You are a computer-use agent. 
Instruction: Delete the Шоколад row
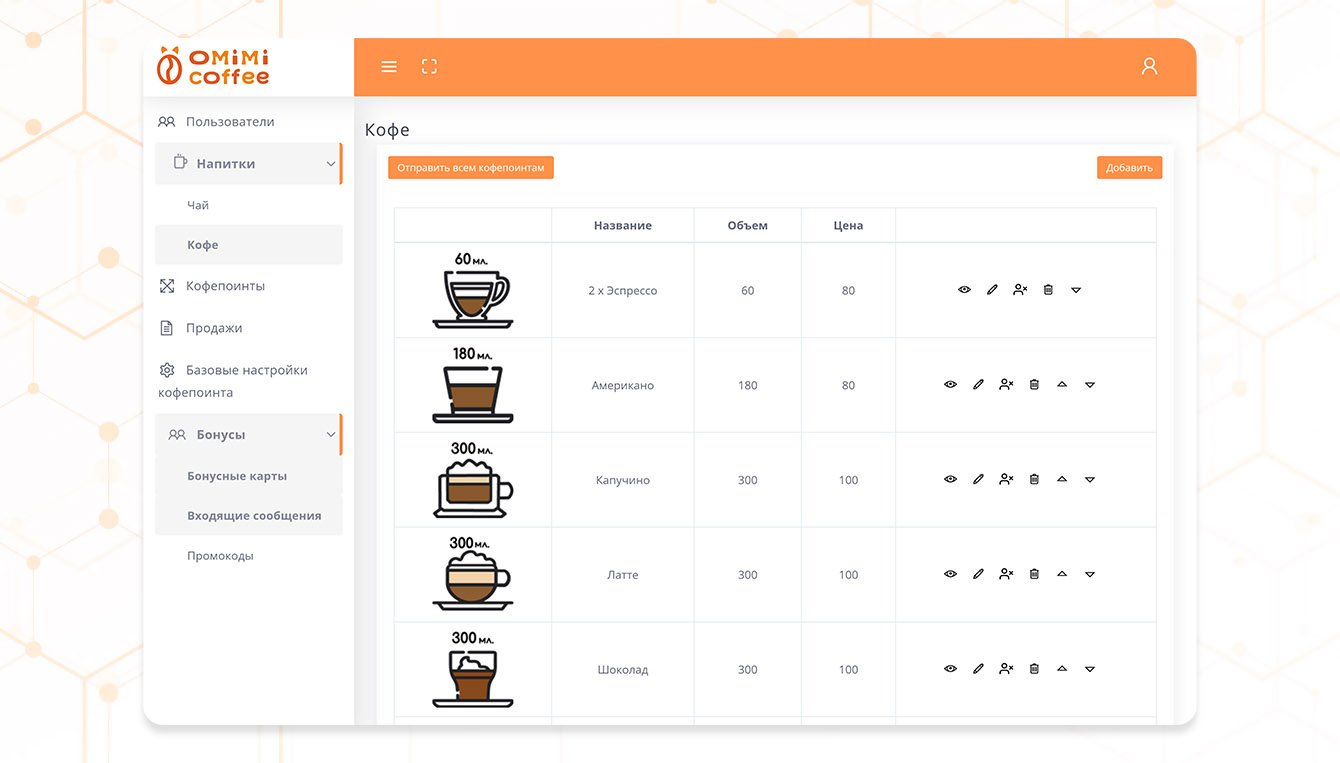click(x=1034, y=670)
